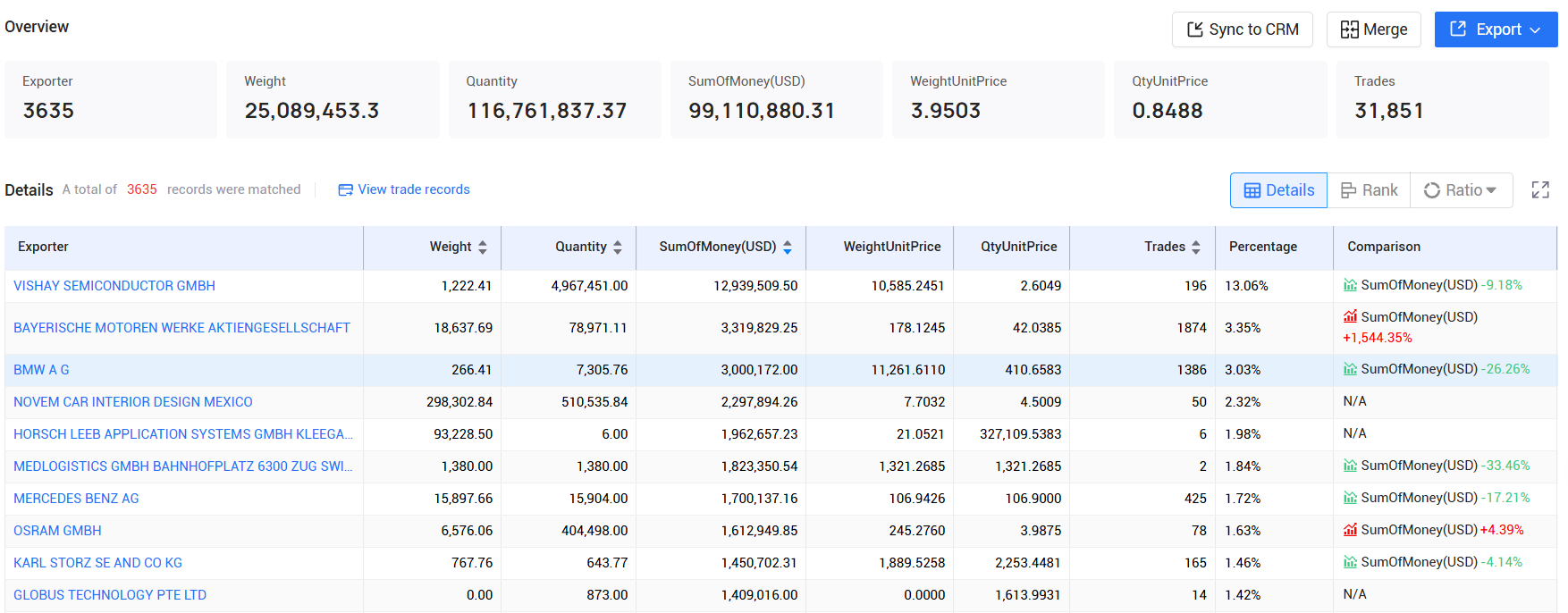This screenshot has height=613, width=1568.
Task: Click the Merge grid icon
Action: [1349, 29]
